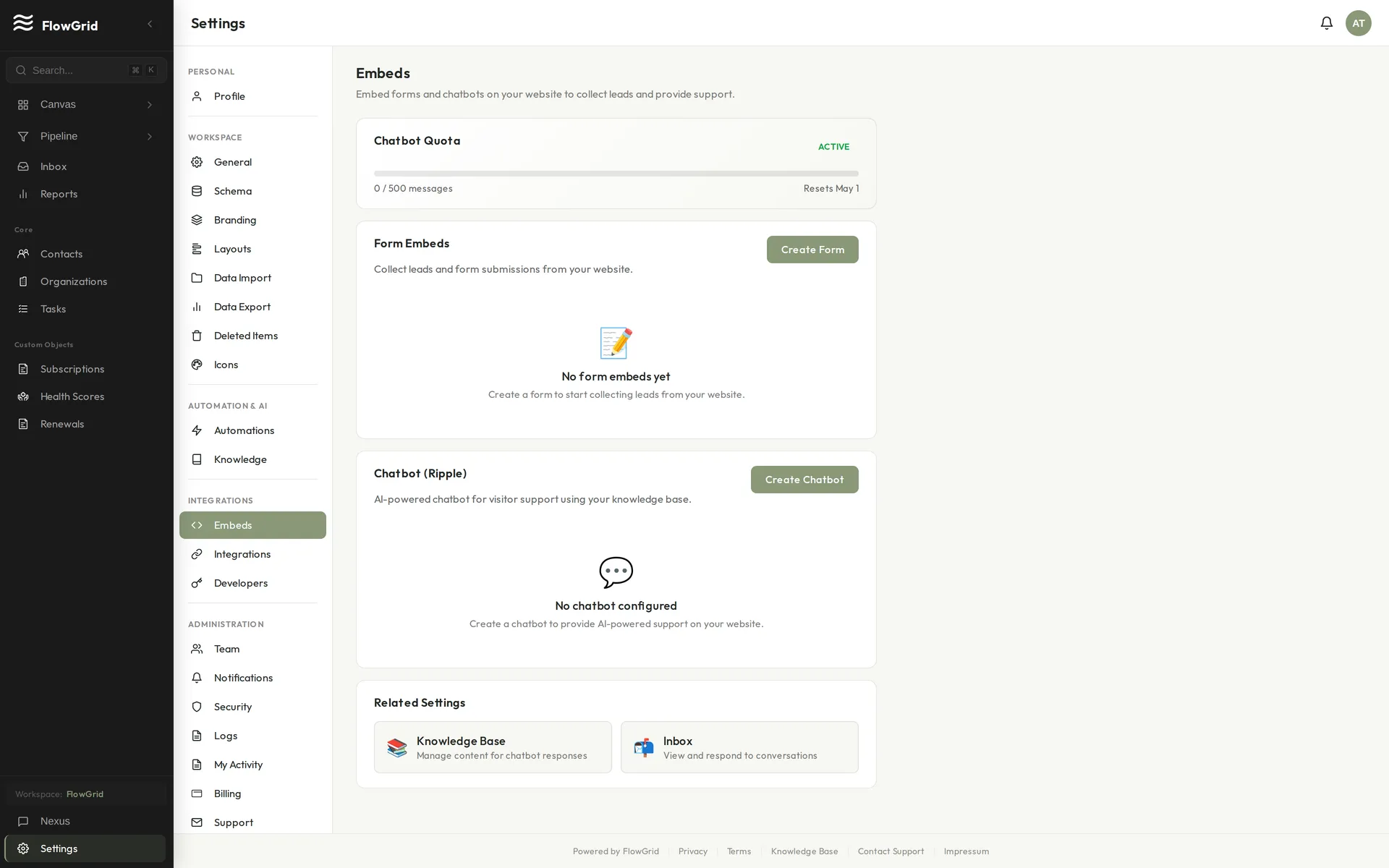Click the ACTIVE status badge
Image resolution: width=1389 pixels, height=868 pixels.
[833, 147]
